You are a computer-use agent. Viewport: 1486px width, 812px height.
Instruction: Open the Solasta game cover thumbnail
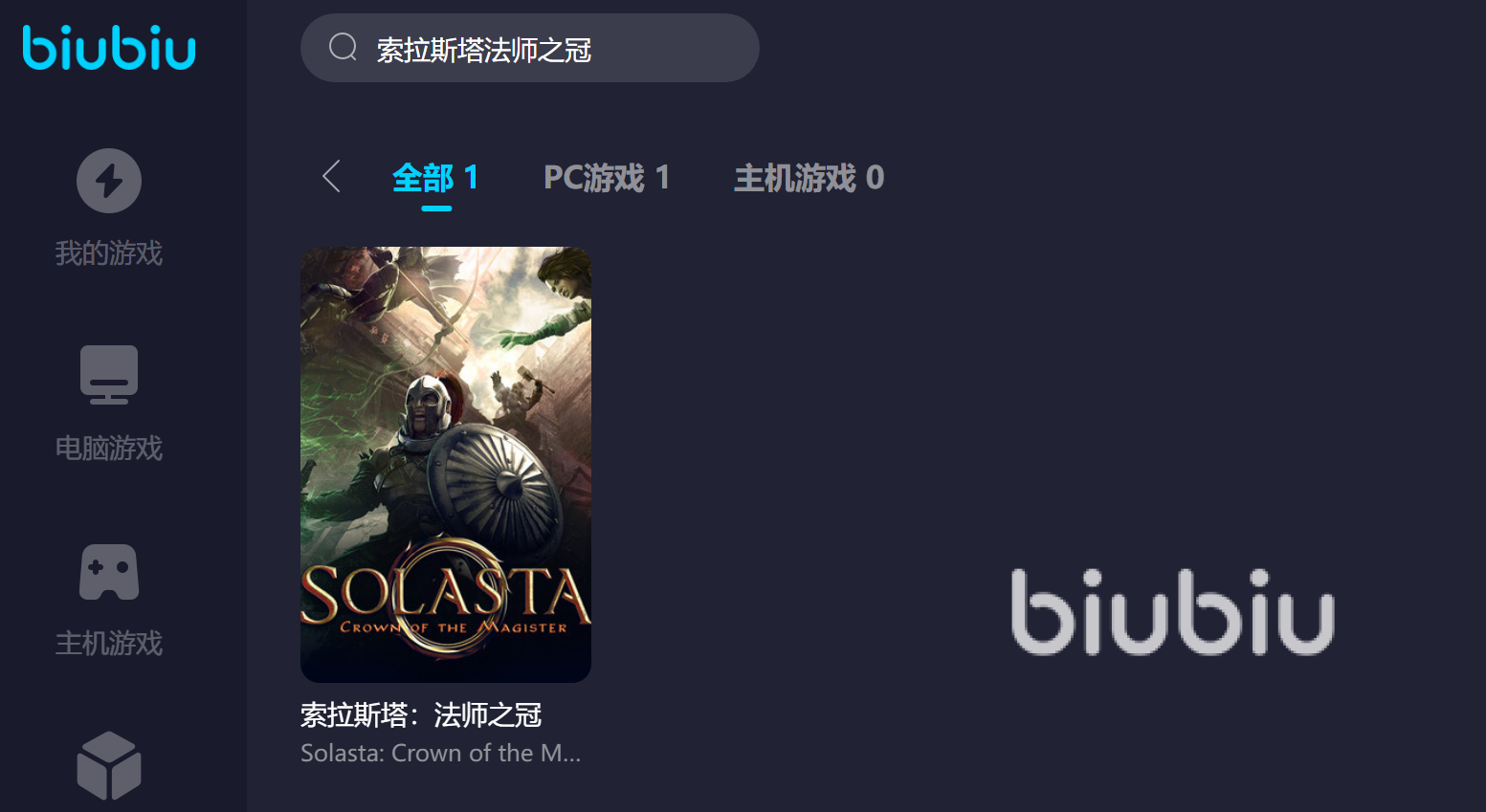pyautogui.click(x=446, y=465)
